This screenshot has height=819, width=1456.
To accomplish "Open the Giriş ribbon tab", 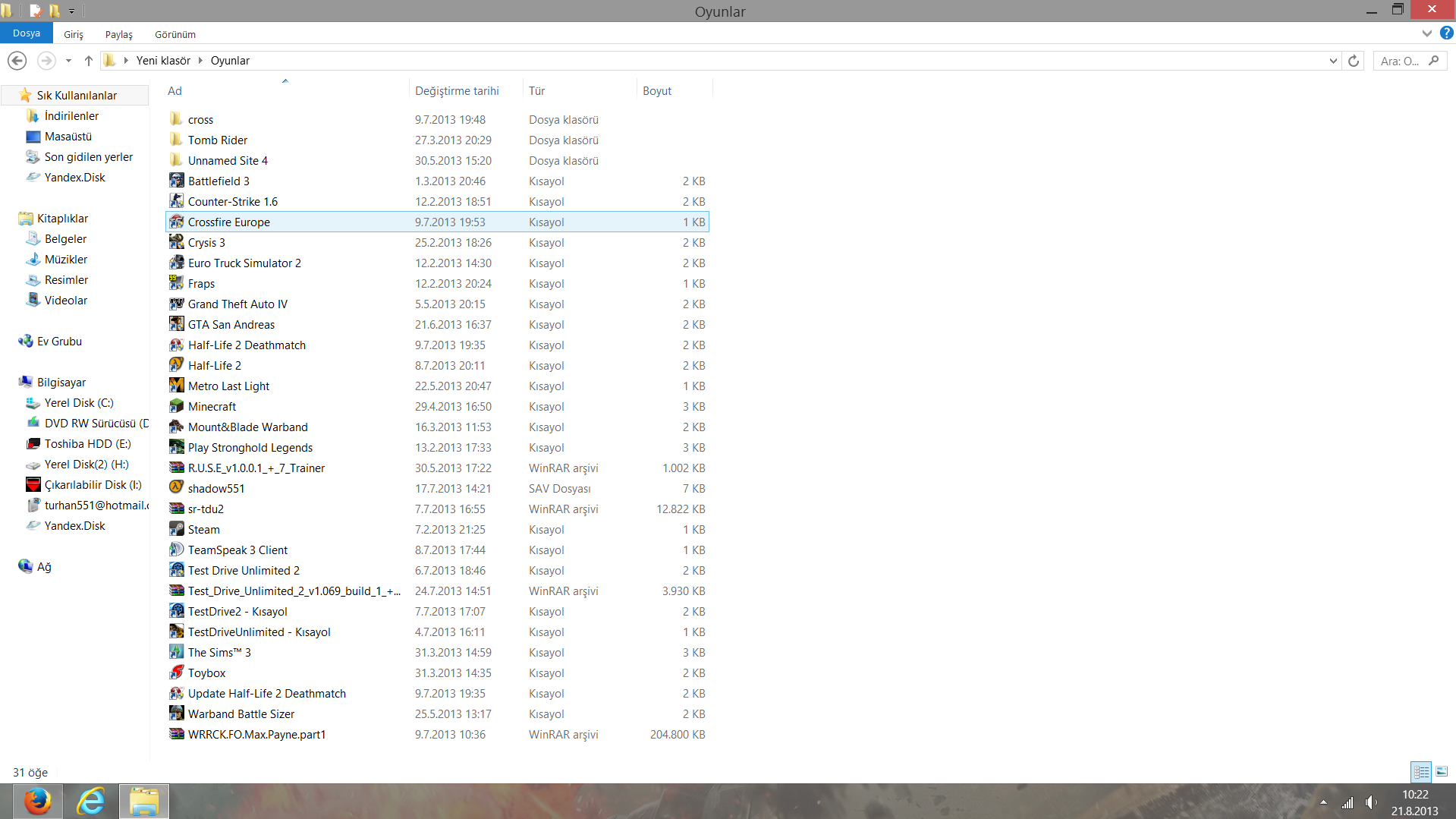I will pyautogui.click(x=74, y=34).
